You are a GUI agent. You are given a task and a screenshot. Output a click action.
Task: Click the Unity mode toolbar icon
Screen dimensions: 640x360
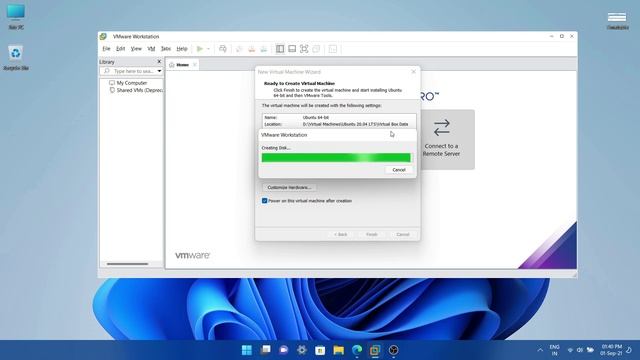pyautogui.click(x=316, y=49)
